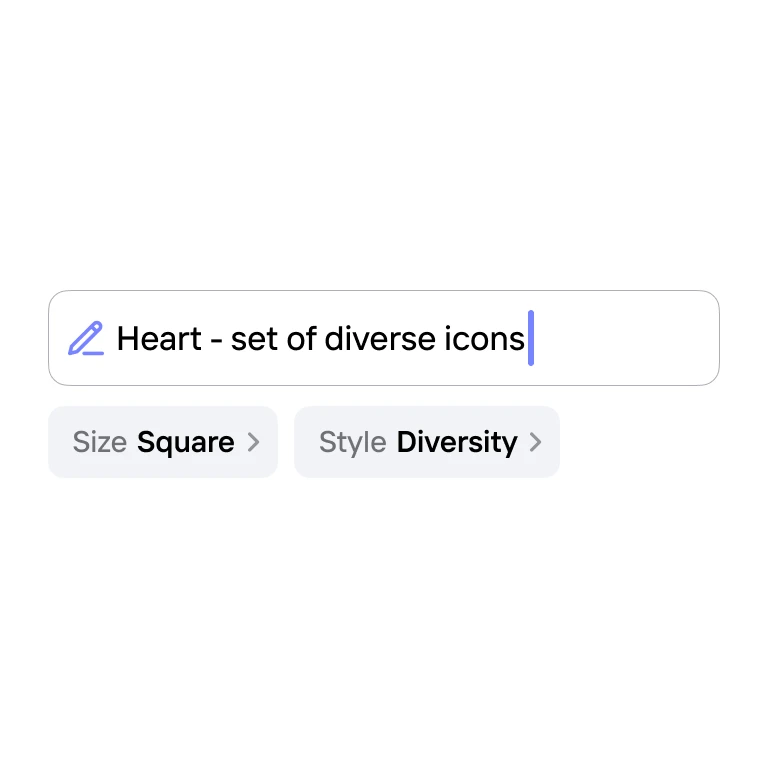Select the bold "Square" value

(185, 442)
